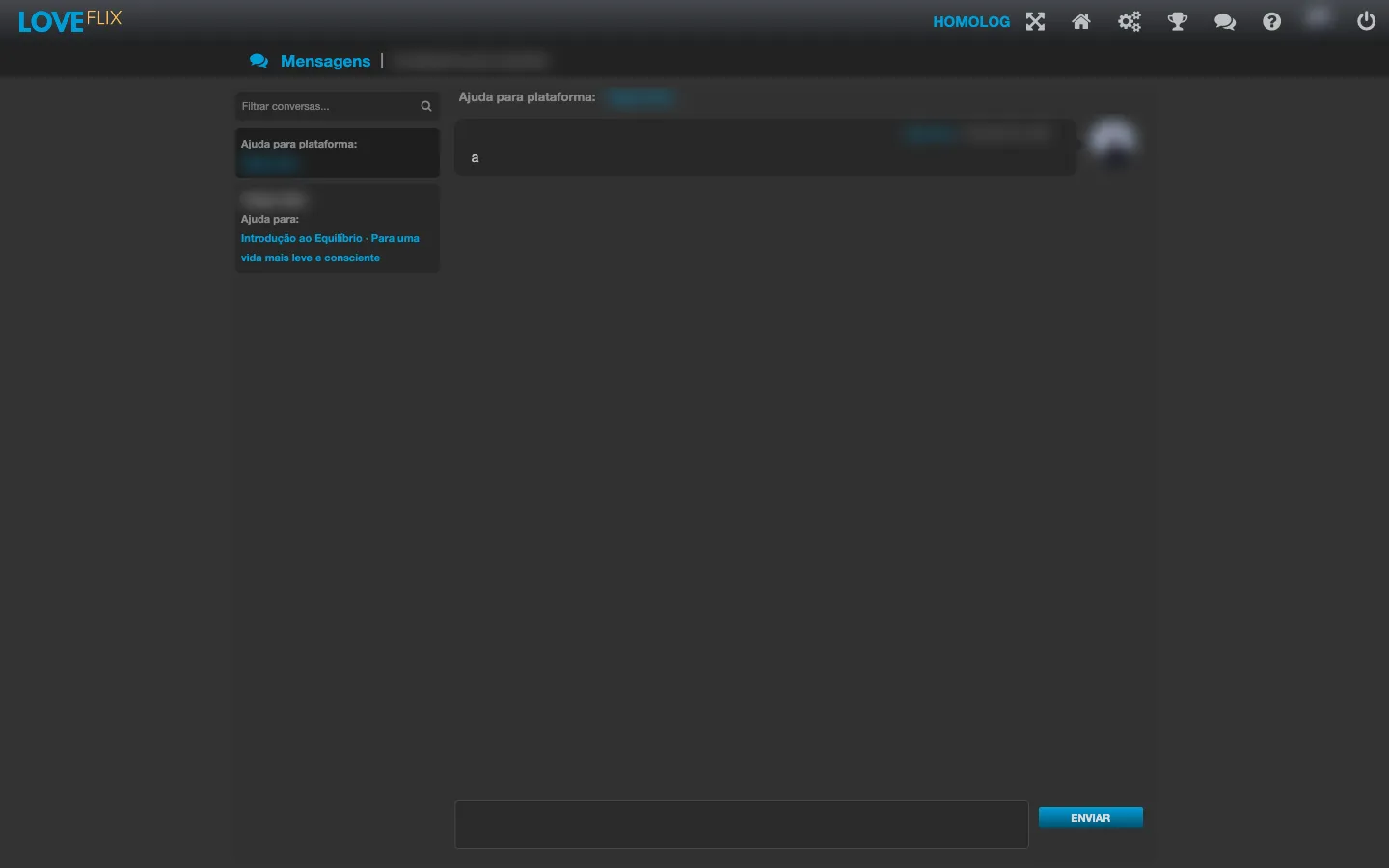
Task: Click the ENVIAR button
Action: [x=1090, y=818]
